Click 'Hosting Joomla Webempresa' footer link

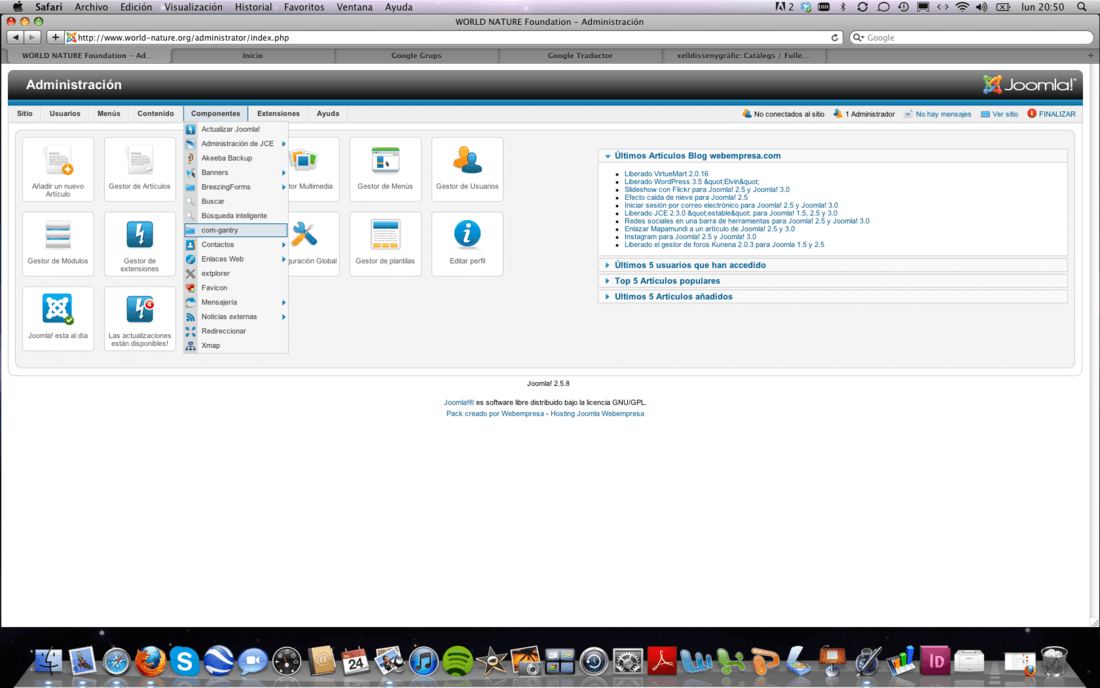[x=597, y=414]
